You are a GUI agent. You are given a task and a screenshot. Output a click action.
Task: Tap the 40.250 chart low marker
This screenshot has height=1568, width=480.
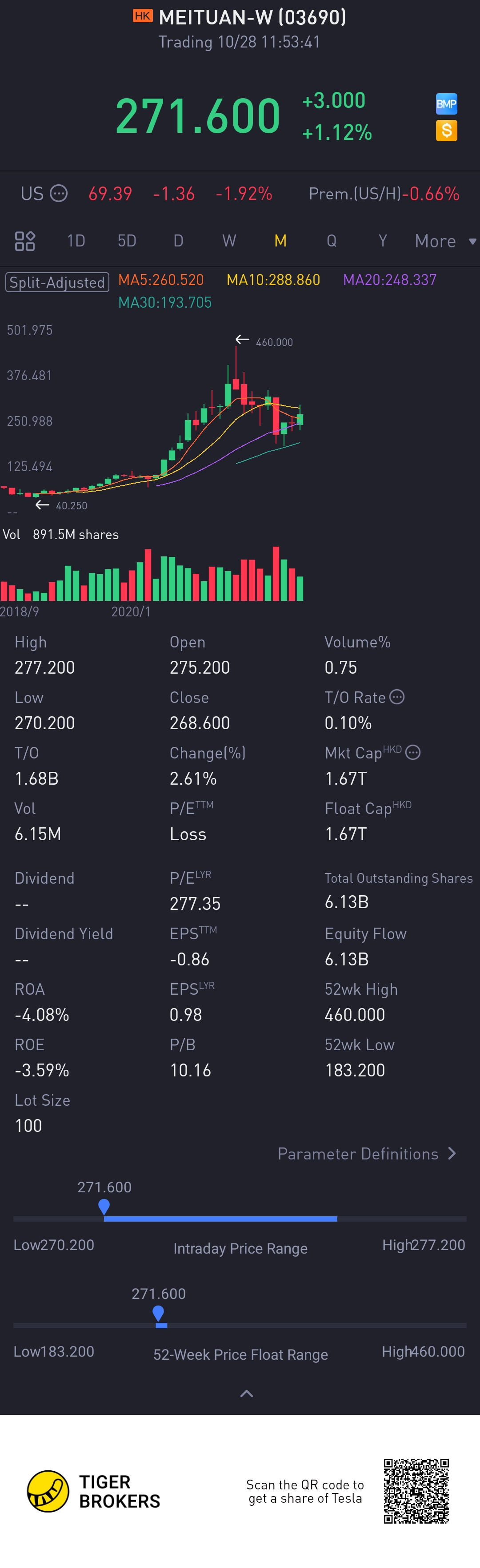61,505
